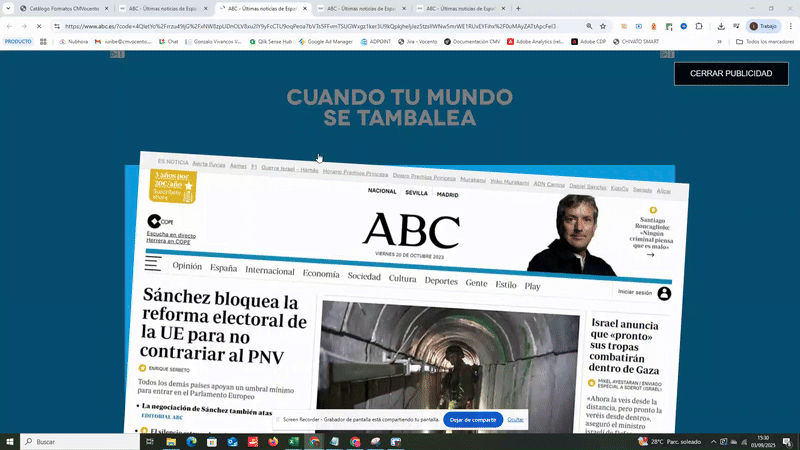Open the Trabajo profile button
Image resolution: width=800 pixels, height=450 pixels.
coord(763,26)
